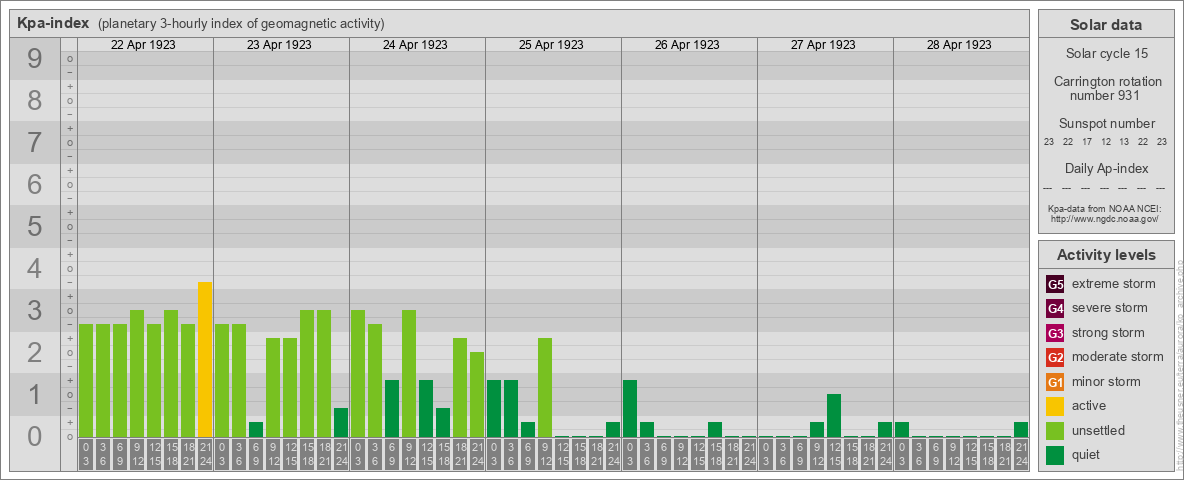
Task: Click the large 8 on the Kp axis
Action: coord(34,100)
